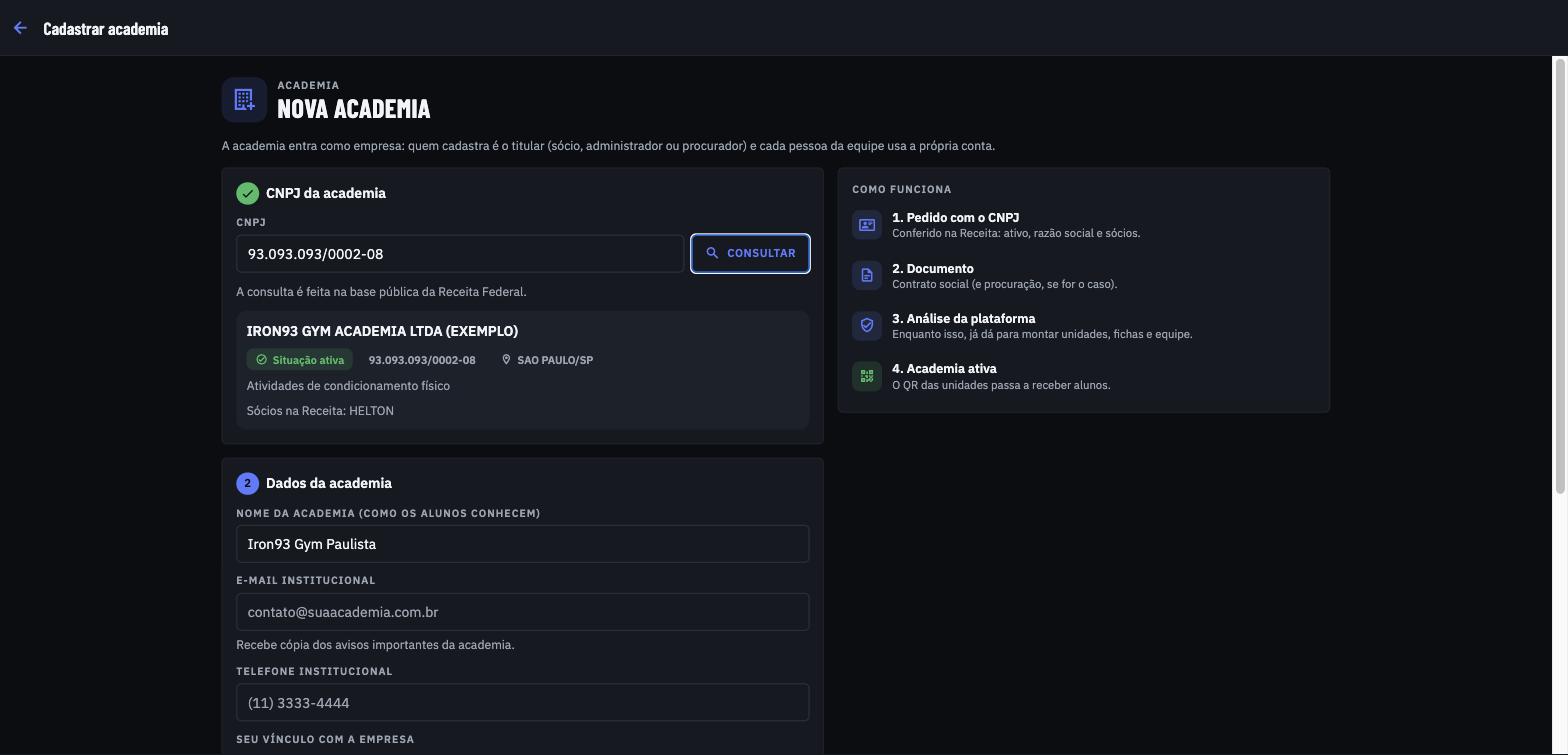Click the E-mail institucional field
The height and width of the screenshot is (755, 1568).
(522, 612)
